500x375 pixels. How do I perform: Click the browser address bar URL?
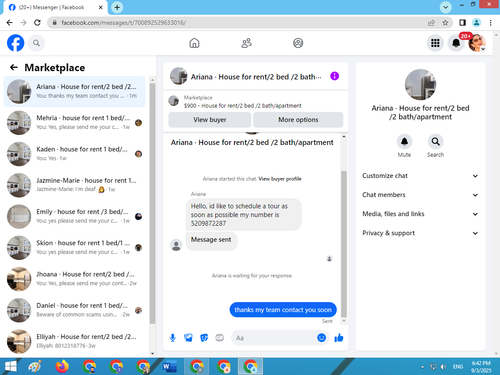pyautogui.click(x=124, y=23)
